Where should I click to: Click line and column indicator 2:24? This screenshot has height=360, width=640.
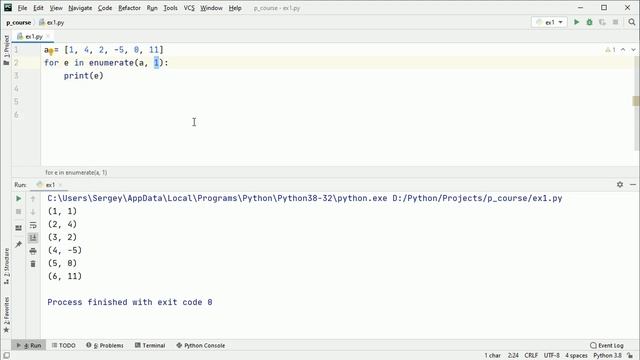pos(513,356)
